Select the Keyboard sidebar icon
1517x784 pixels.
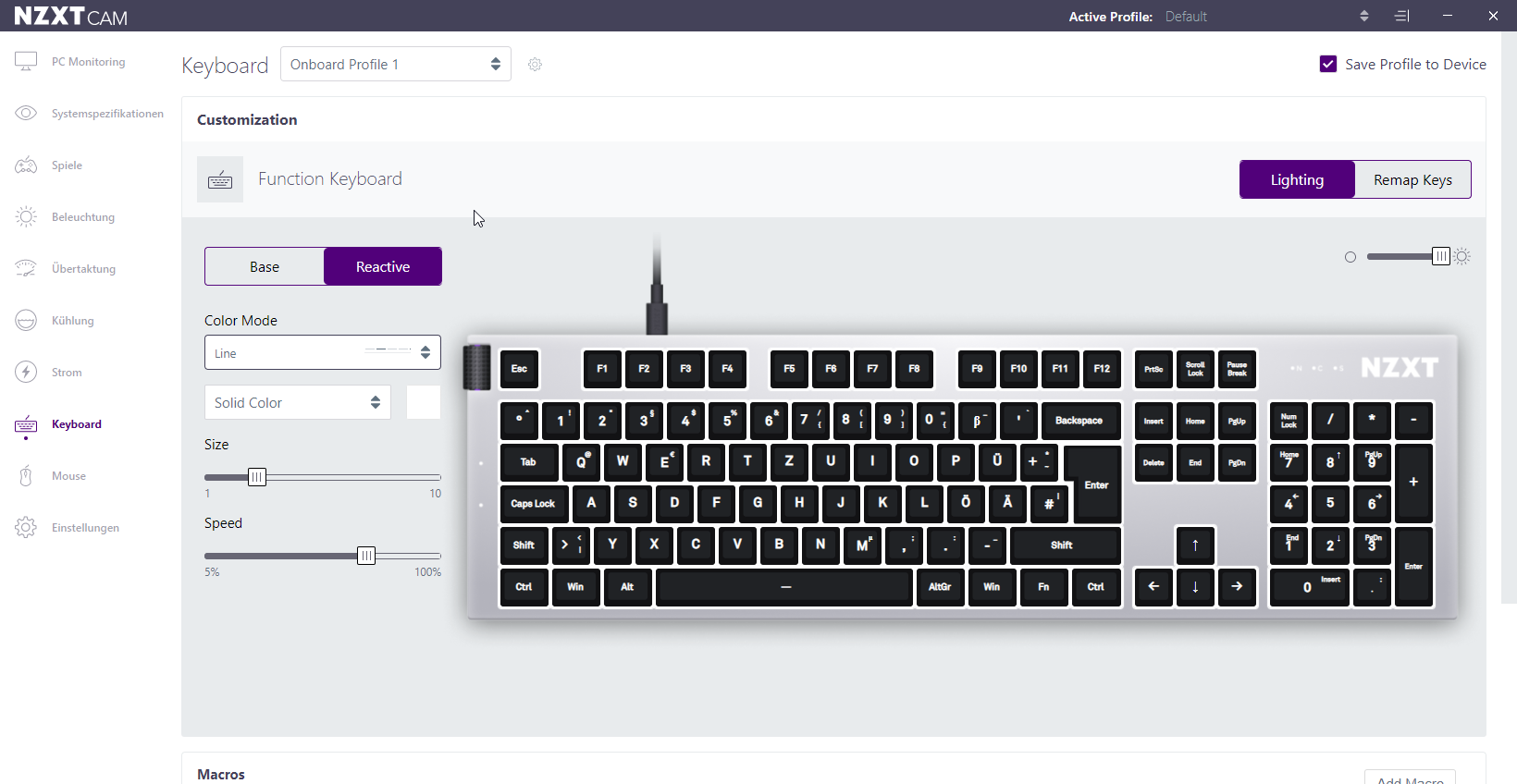click(26, 424)
